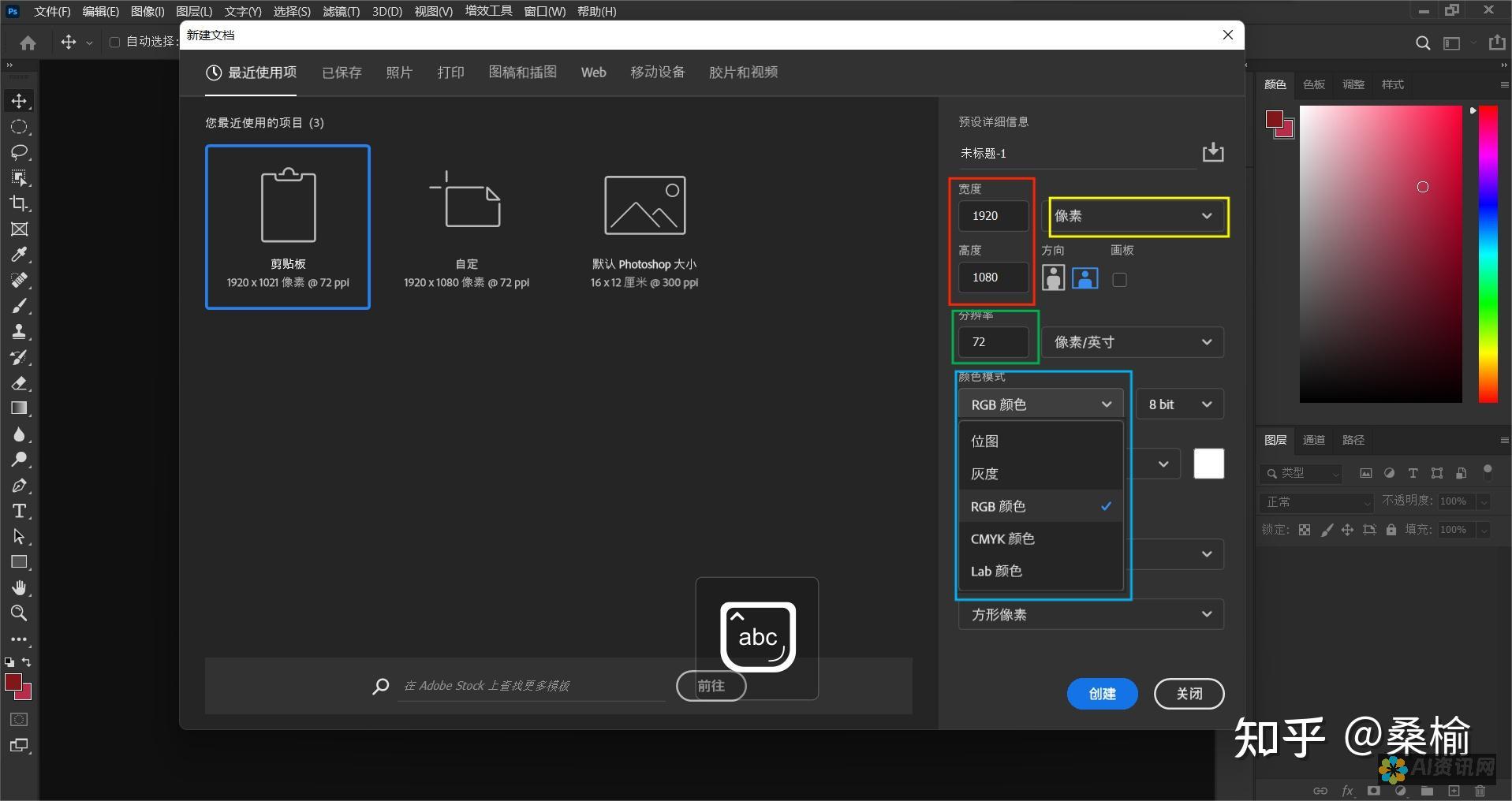Choose landscape orientation

(x=1085, y=278)
